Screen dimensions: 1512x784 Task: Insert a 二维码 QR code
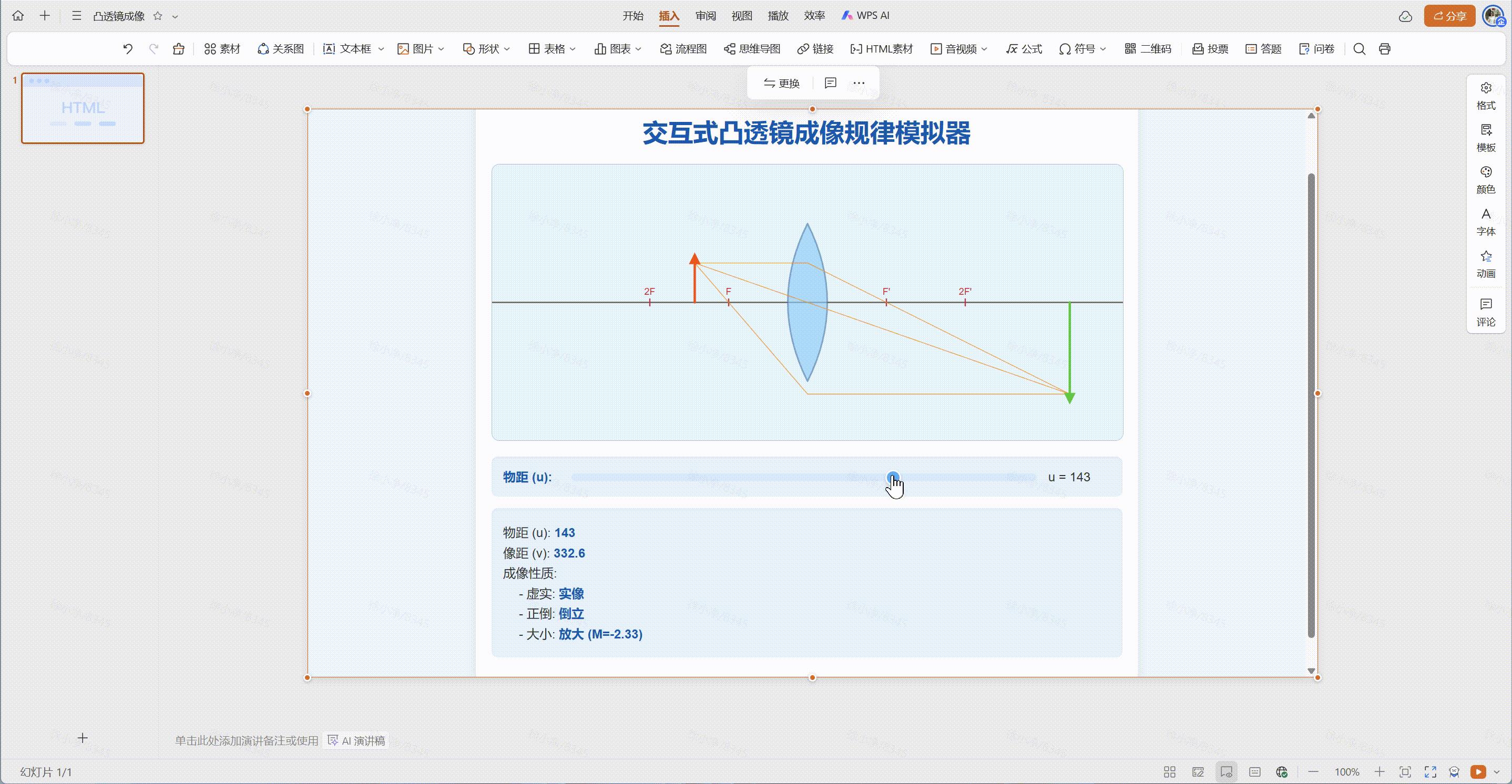[x=1148, y=49]
